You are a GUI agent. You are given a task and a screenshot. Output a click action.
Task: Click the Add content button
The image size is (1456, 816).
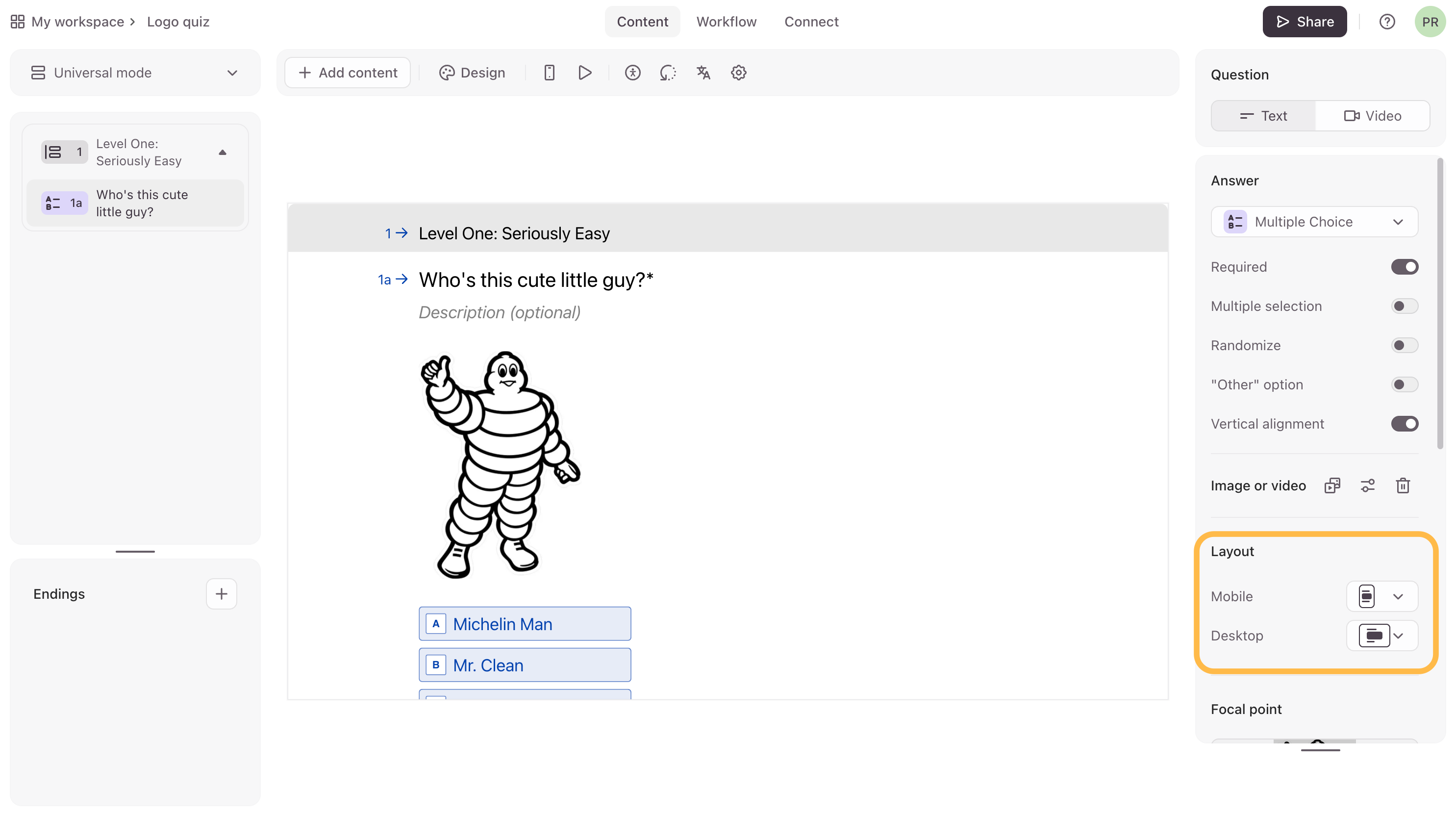(348, 73)
